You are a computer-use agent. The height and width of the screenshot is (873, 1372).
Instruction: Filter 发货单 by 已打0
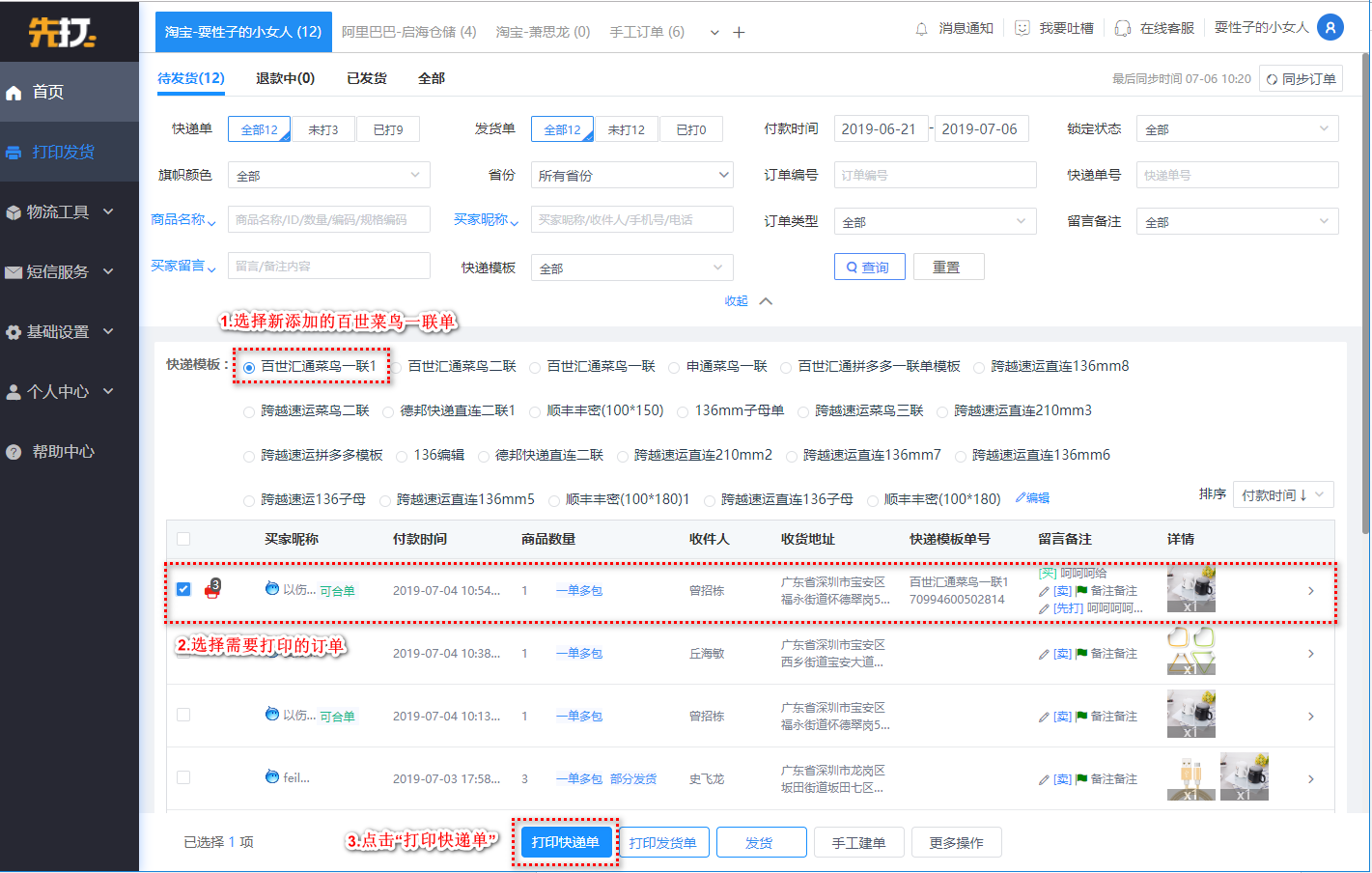691,129
